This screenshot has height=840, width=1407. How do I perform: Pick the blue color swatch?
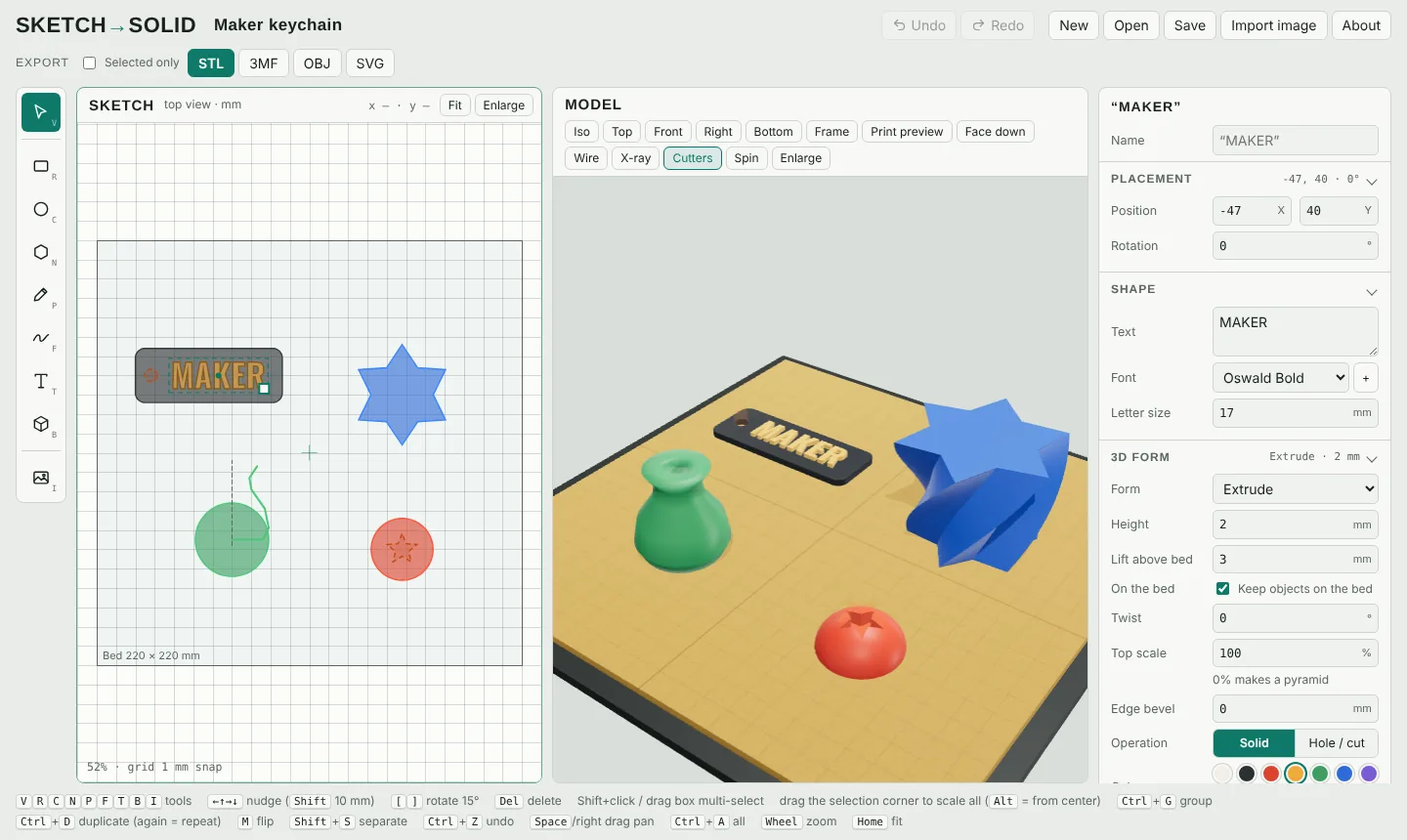1344,774
